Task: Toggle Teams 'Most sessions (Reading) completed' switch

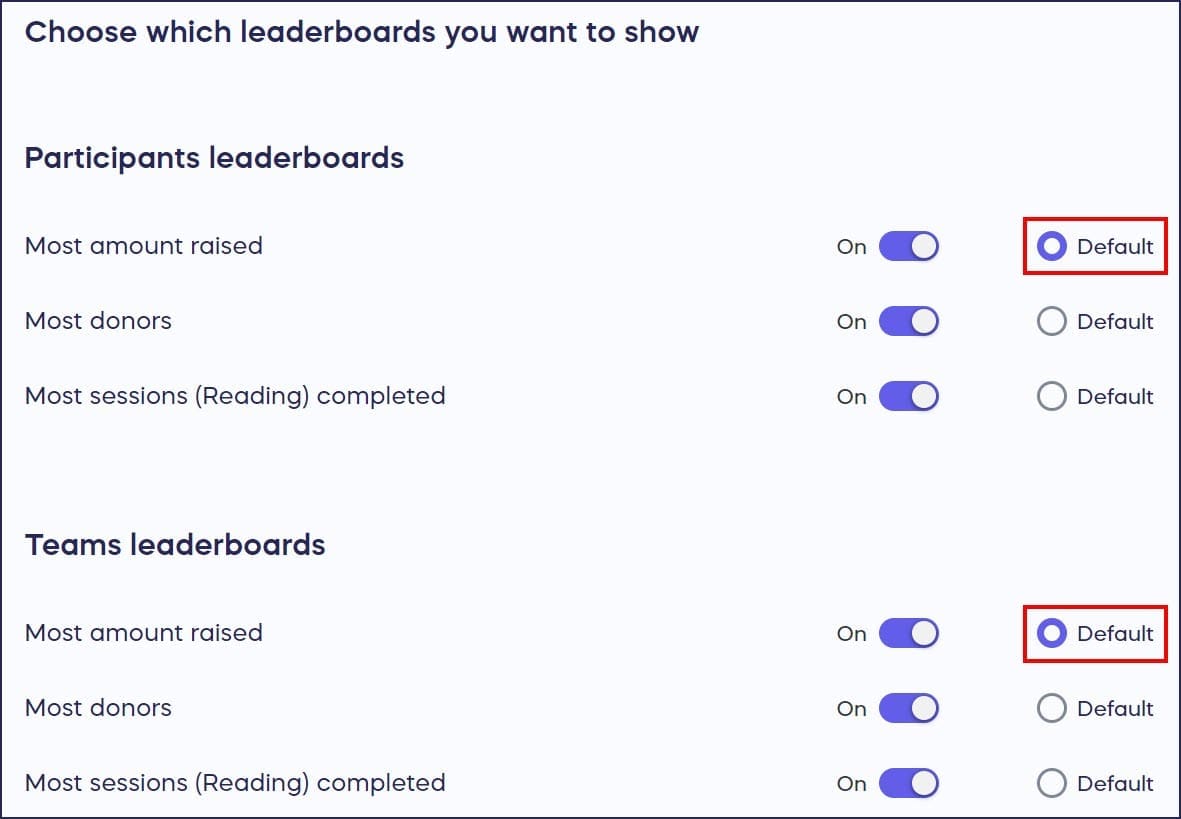Action: click(x=908, y=783)
